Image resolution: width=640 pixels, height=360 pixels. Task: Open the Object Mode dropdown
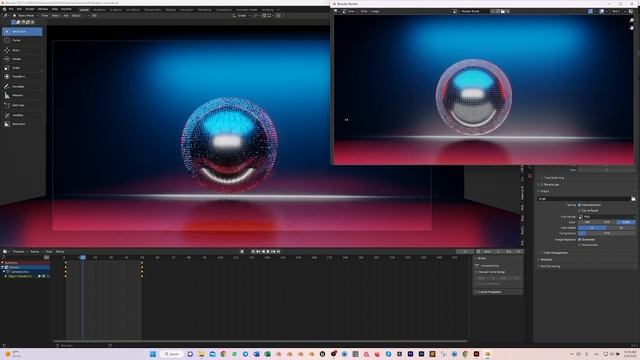25,16
